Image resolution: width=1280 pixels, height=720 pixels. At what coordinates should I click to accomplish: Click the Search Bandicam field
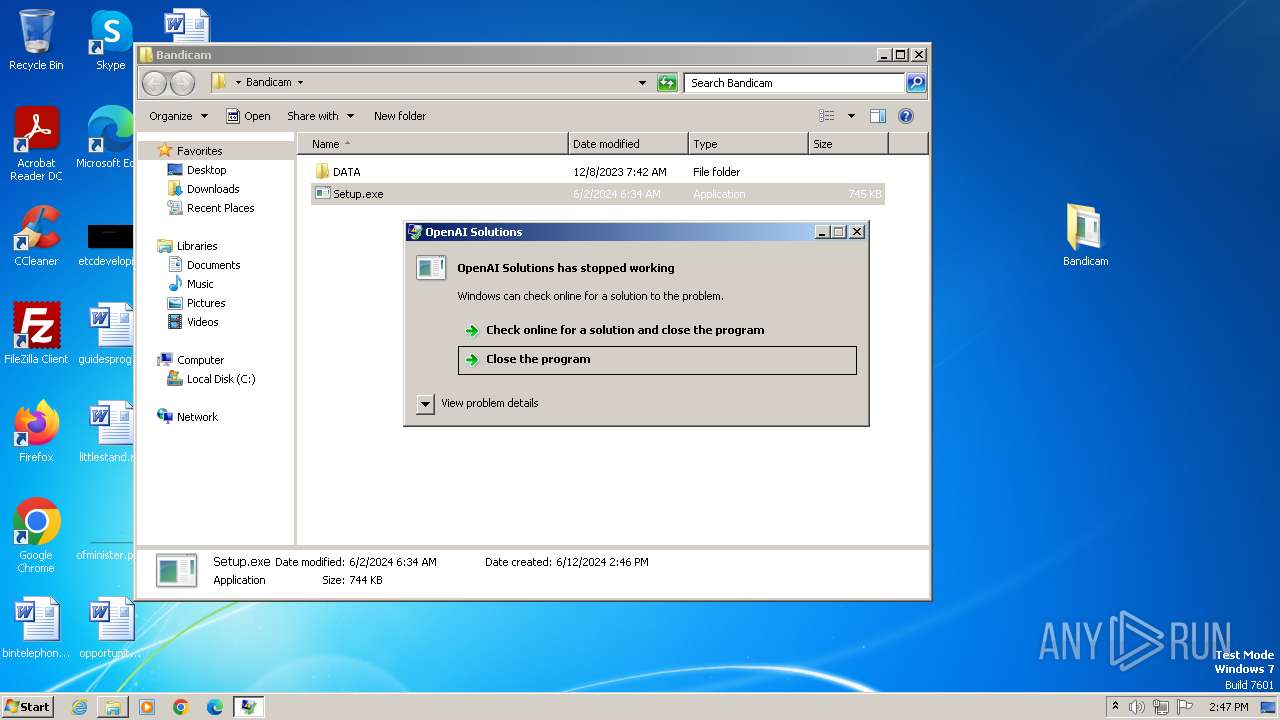[x=794, y=83]
